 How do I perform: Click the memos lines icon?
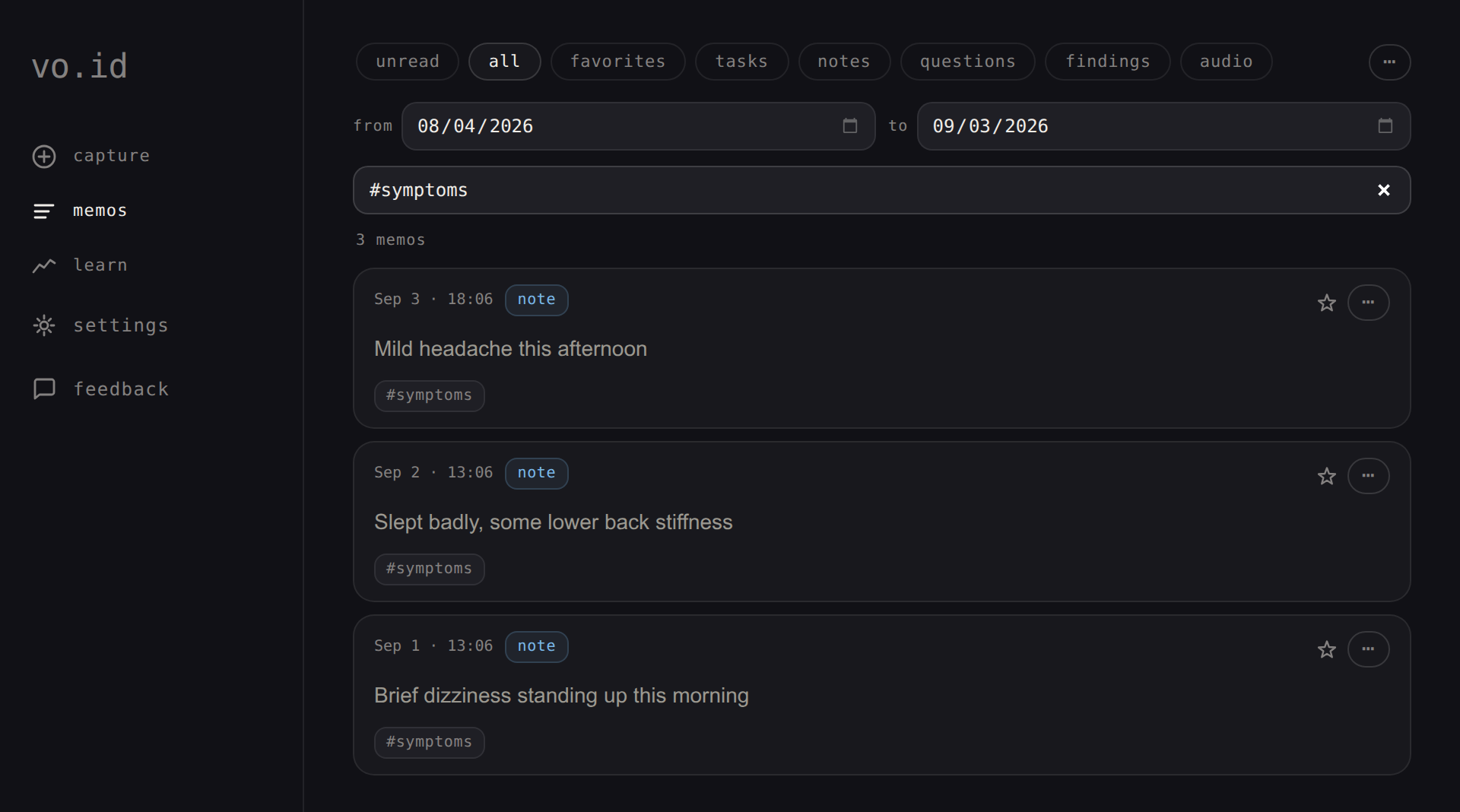(44, 211)
